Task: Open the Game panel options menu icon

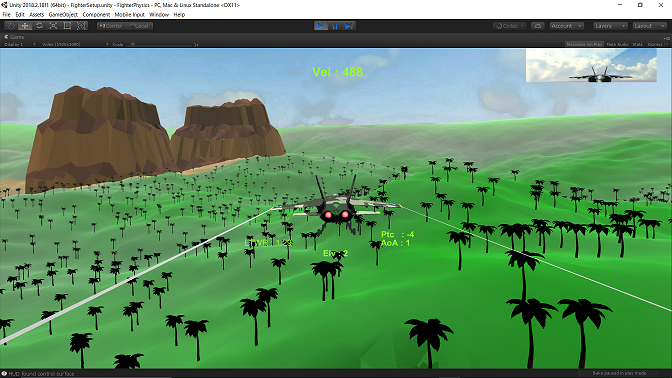Action: click(666, 38)
